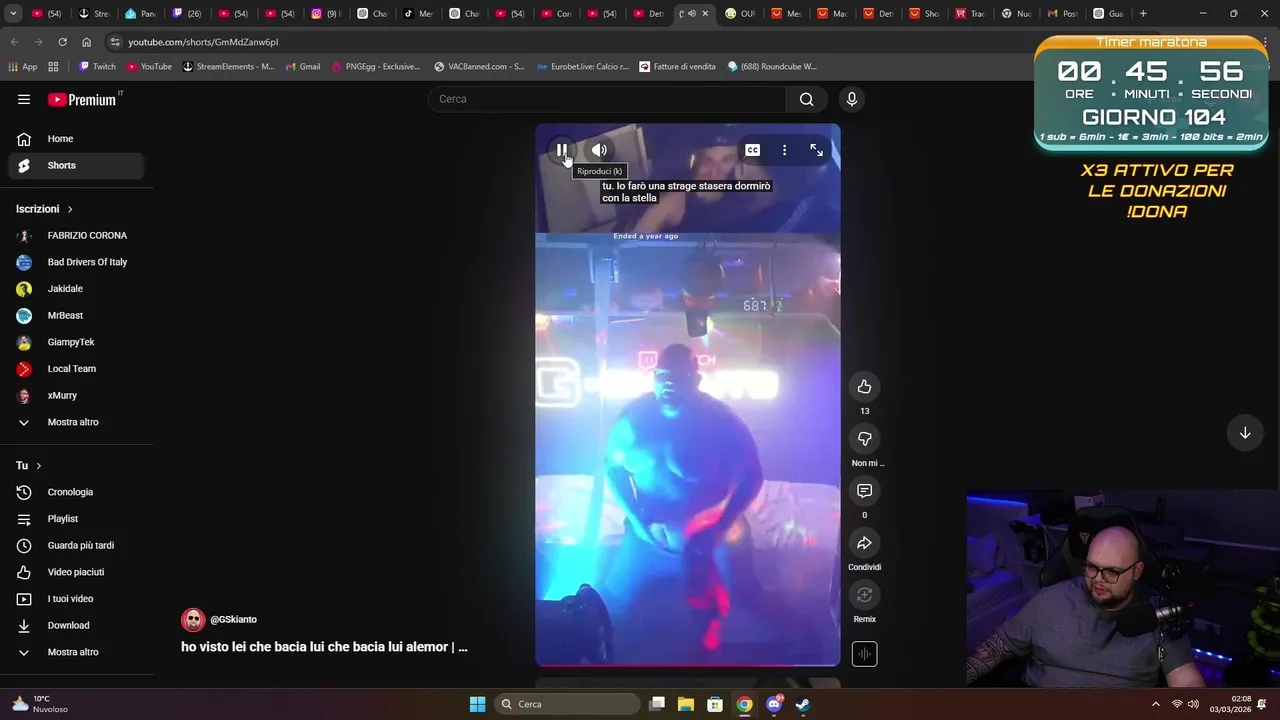
Task: Click the Remix button
Action: [864, 595]
